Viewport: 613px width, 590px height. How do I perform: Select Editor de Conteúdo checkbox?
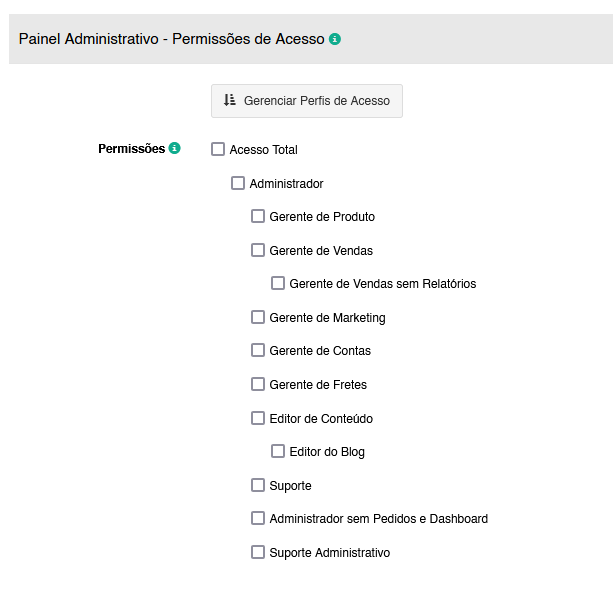258,418
